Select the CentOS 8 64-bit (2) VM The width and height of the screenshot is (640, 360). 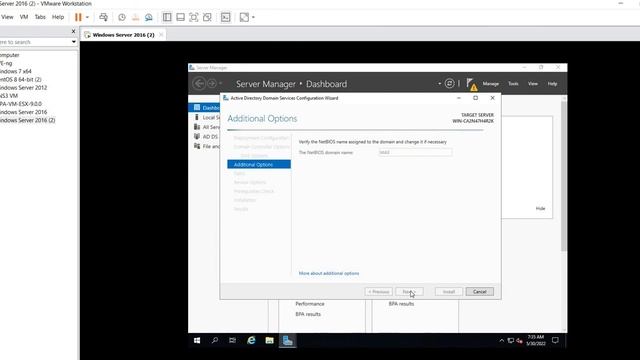[21, 80]
